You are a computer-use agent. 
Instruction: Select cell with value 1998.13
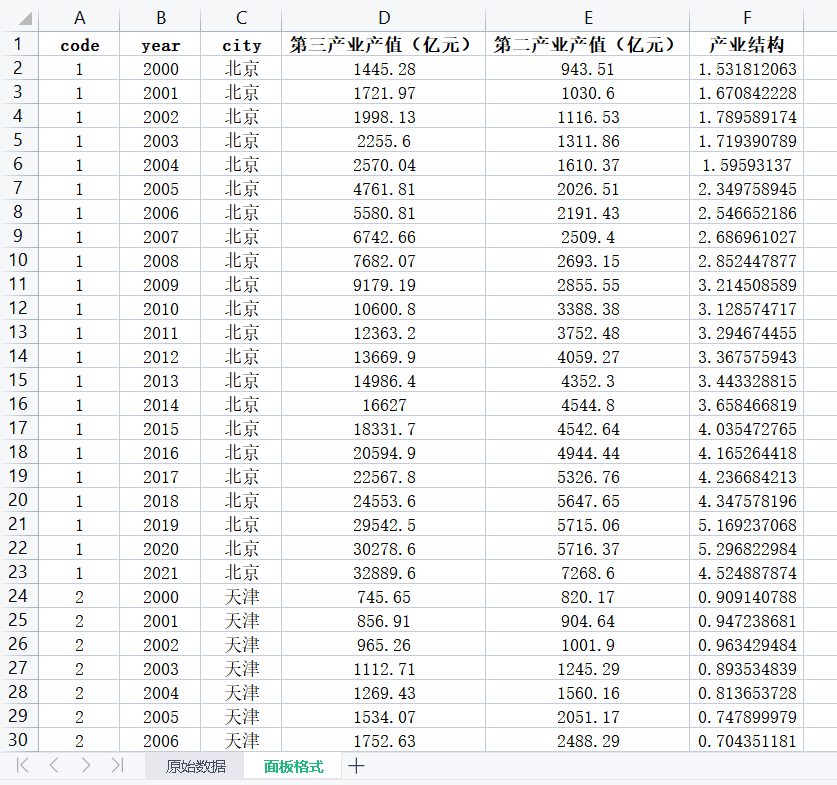click(384, 116)
